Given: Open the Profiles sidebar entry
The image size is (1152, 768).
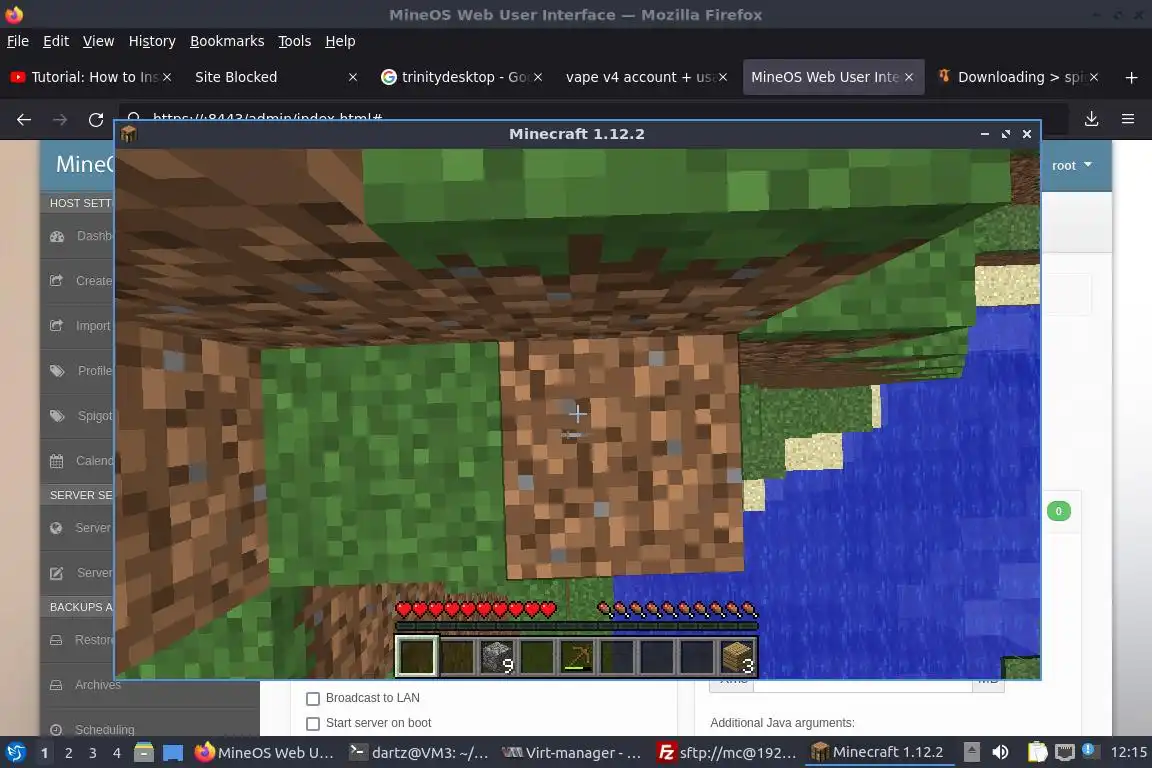Looking at the screenshot, I should [x=77, y=371].
